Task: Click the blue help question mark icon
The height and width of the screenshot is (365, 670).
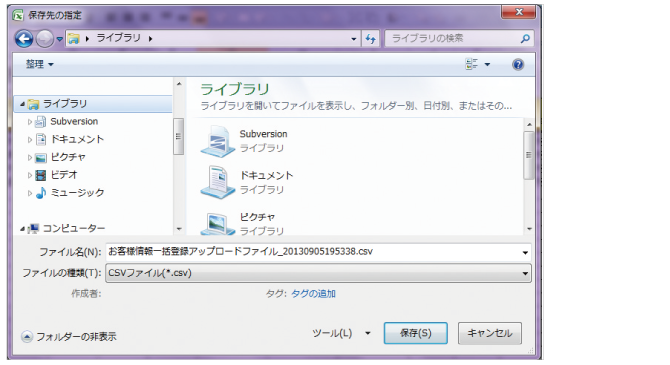Action: point(518,65)
